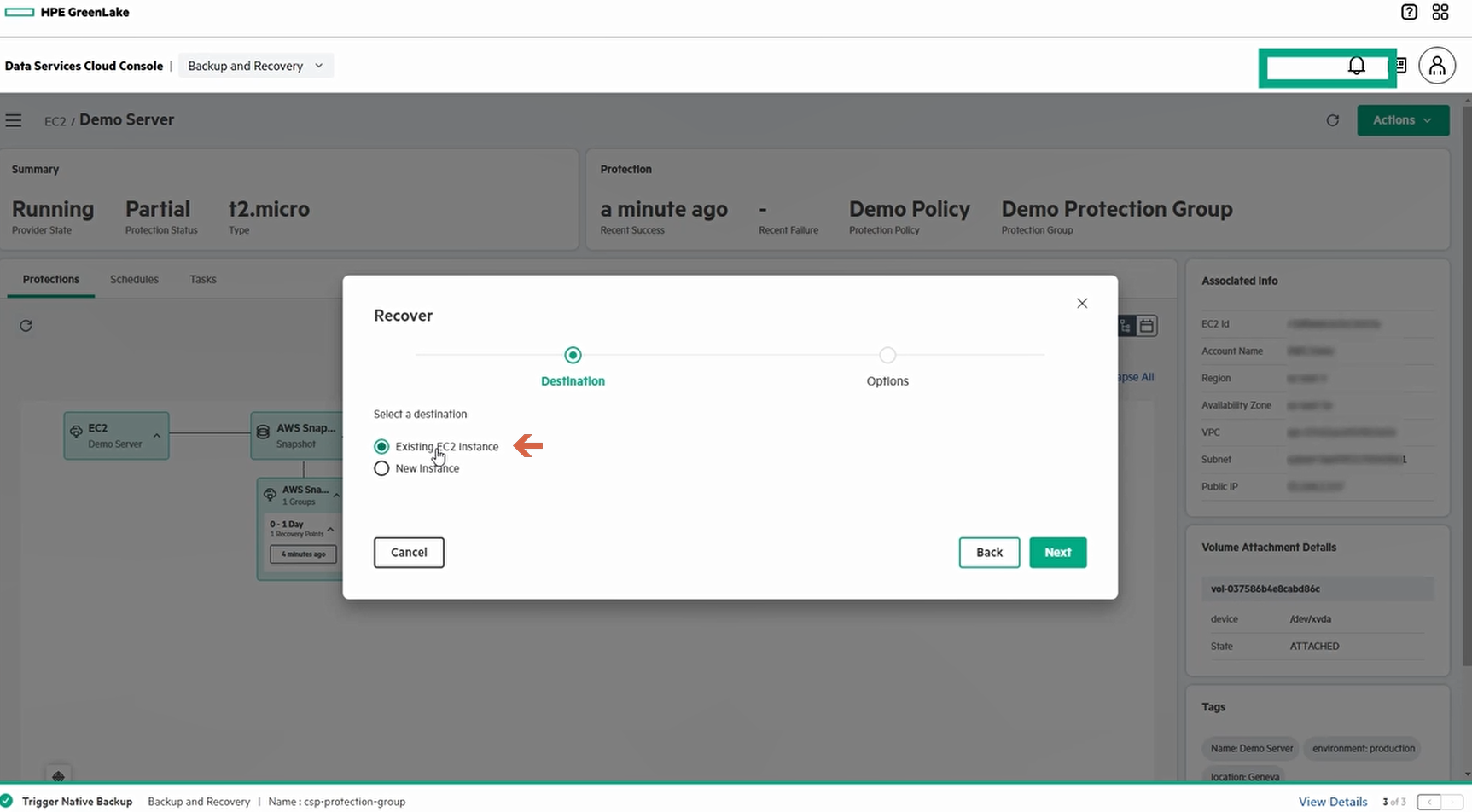Viewport: 1472px width, 812px height.
Task: Close the Recover dialog with X
Action: (x=1082, y=303)
